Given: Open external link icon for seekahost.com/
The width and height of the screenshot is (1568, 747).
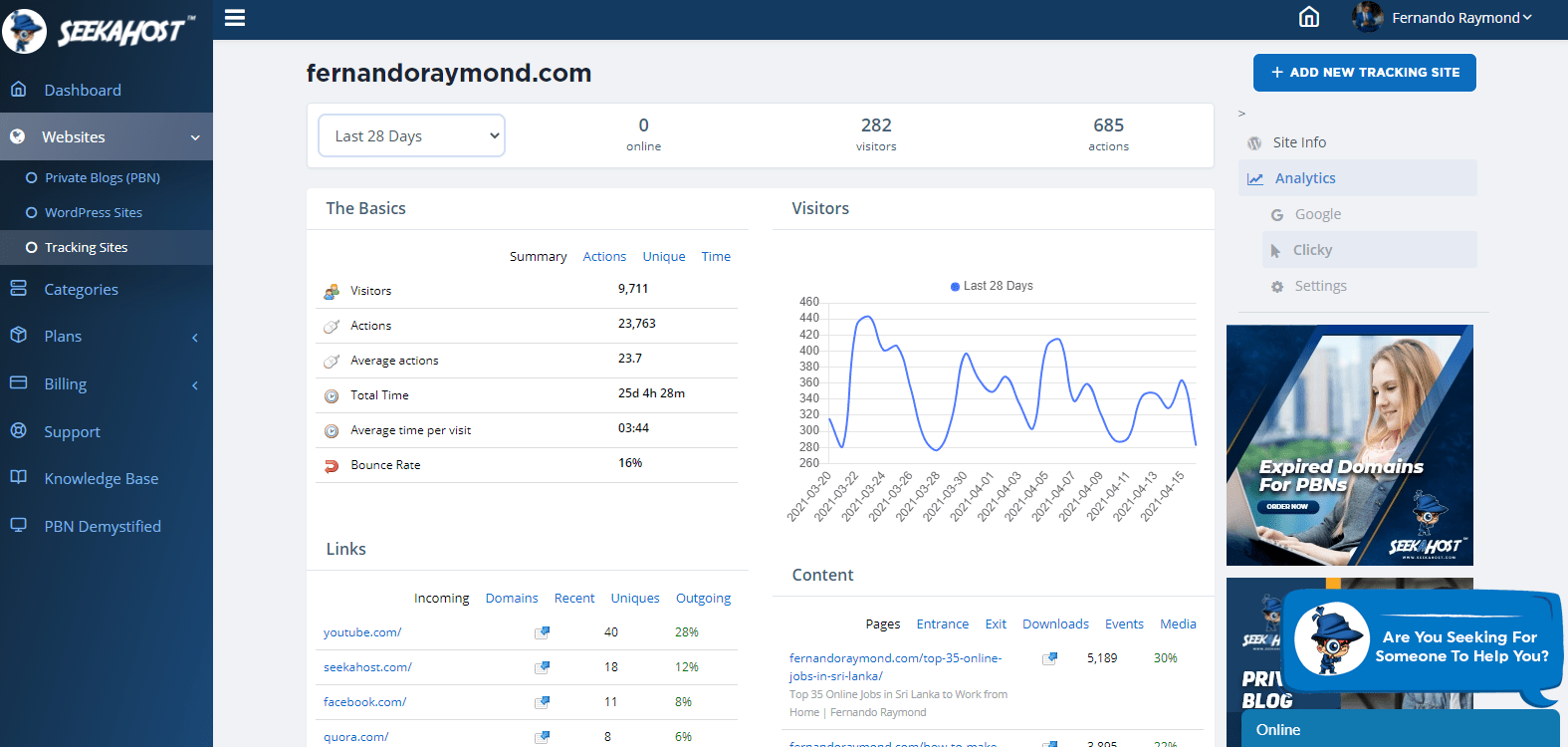Looking at the screenshot, I should (x=542, y=667).
